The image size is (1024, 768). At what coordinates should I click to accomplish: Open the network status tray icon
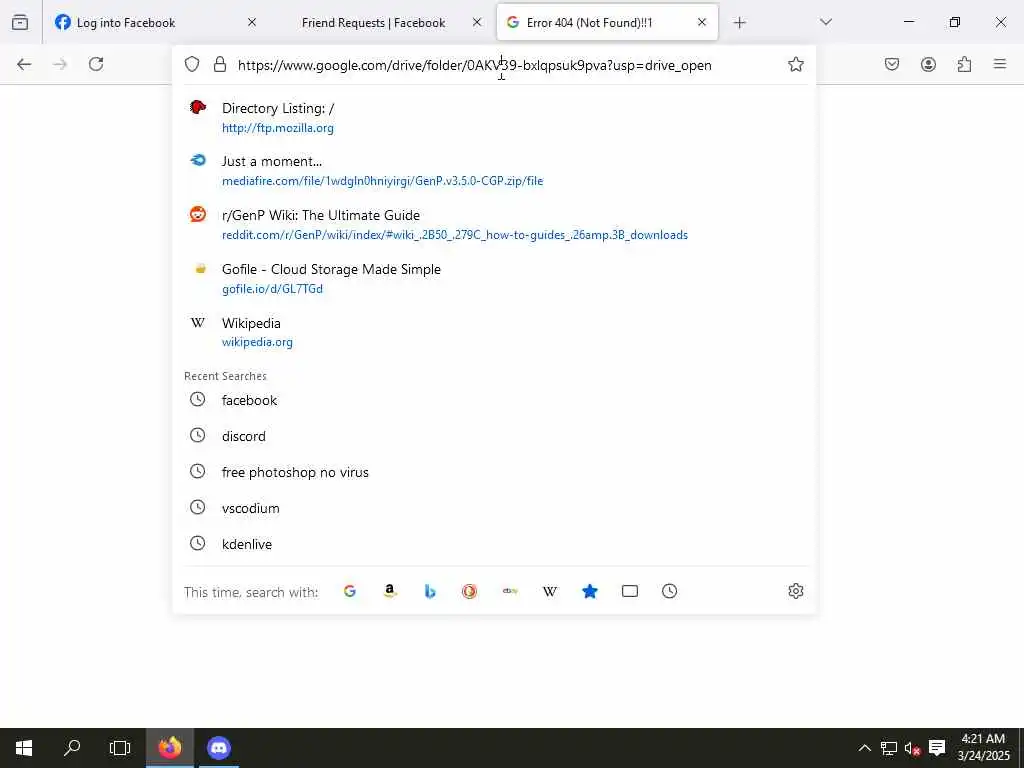click(x=888, y=748)
